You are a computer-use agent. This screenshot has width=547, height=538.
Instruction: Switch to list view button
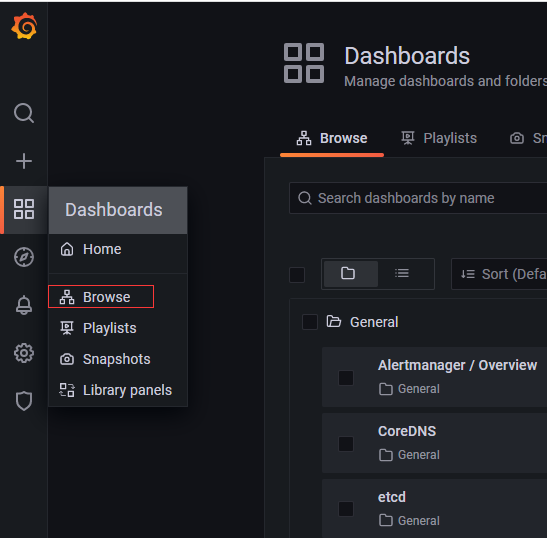click(x=402, y=274)
